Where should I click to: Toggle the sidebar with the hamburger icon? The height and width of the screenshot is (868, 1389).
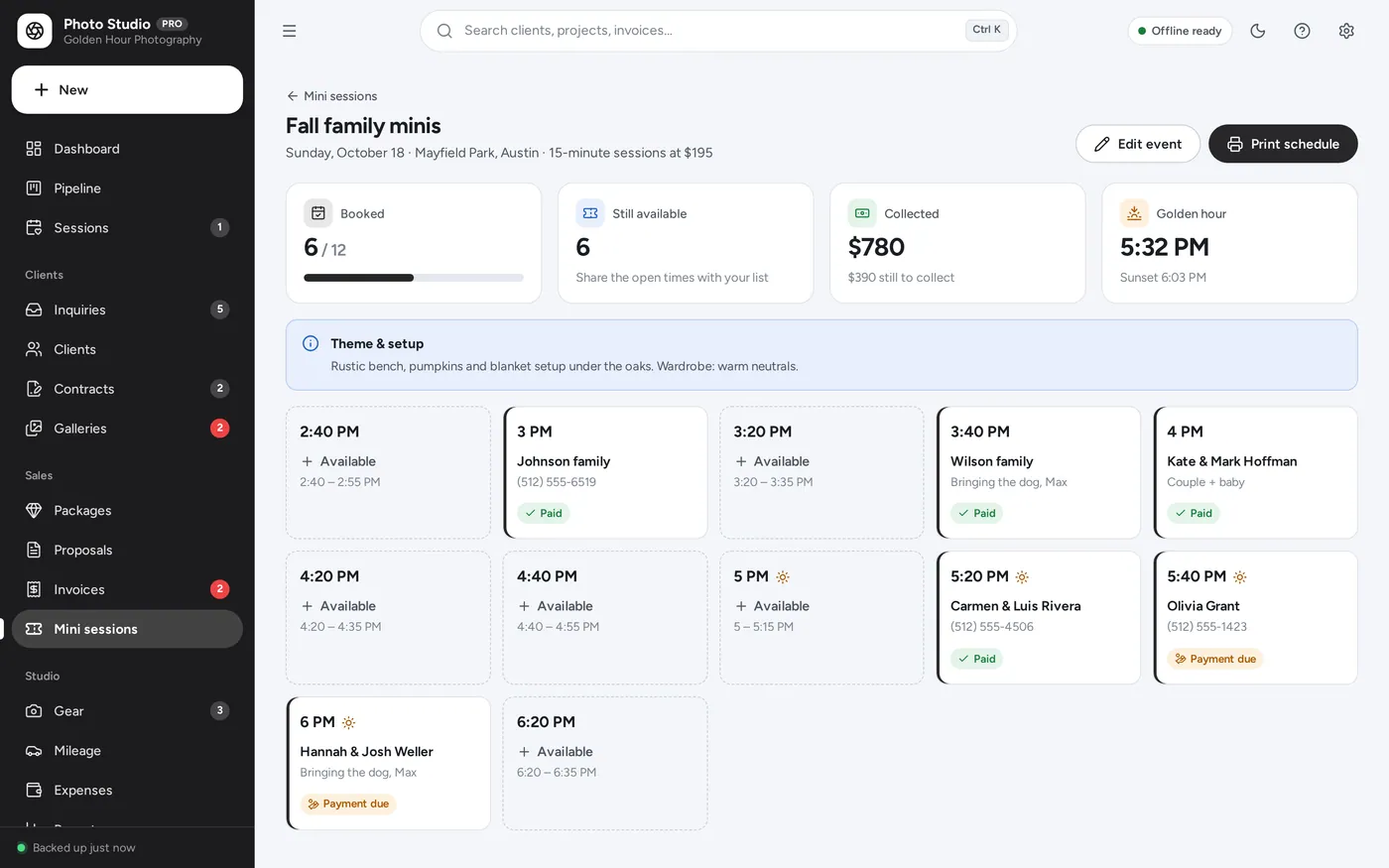[x=290, y=31]
